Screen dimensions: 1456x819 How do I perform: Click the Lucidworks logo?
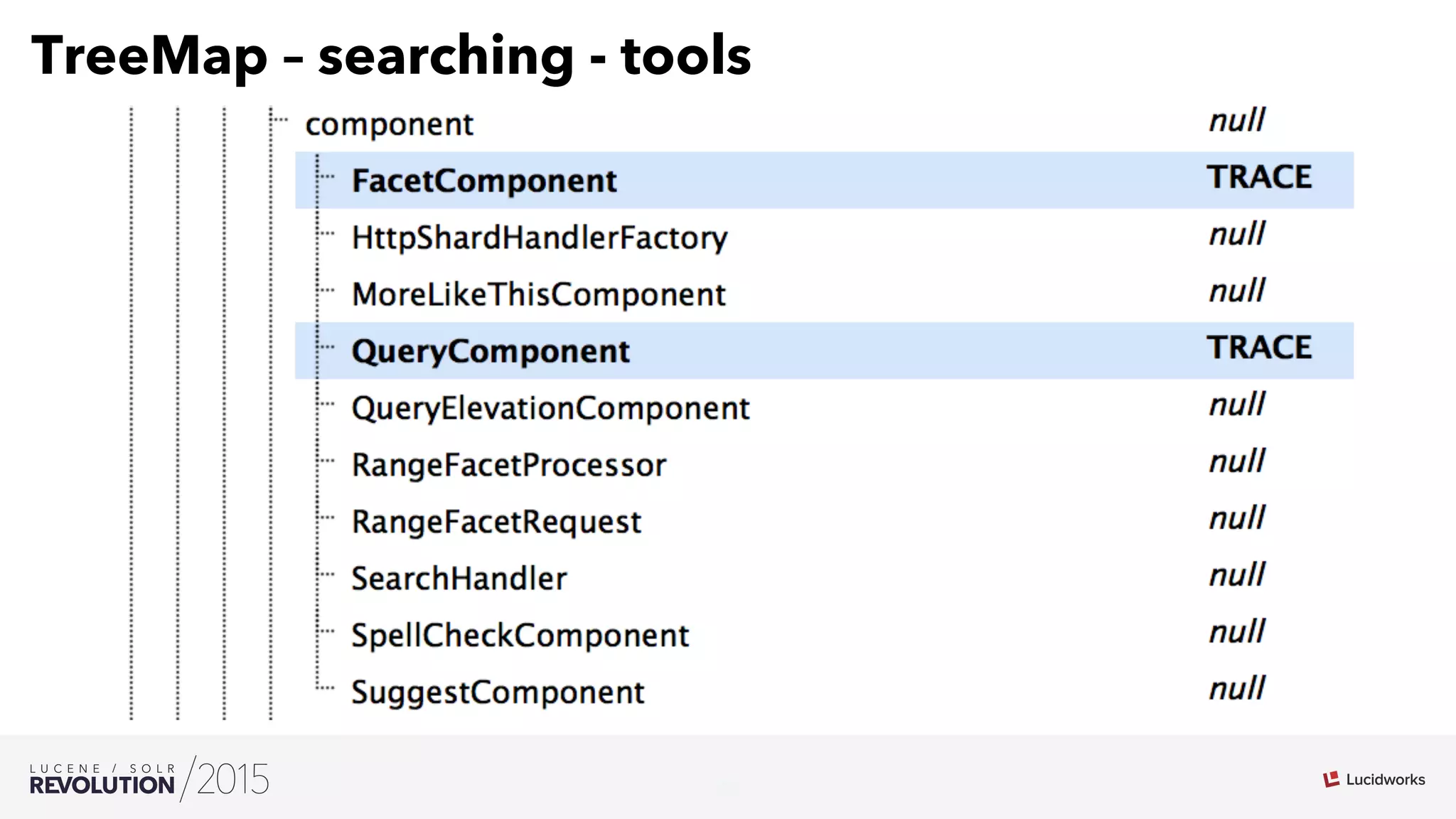coord(1374,779)
